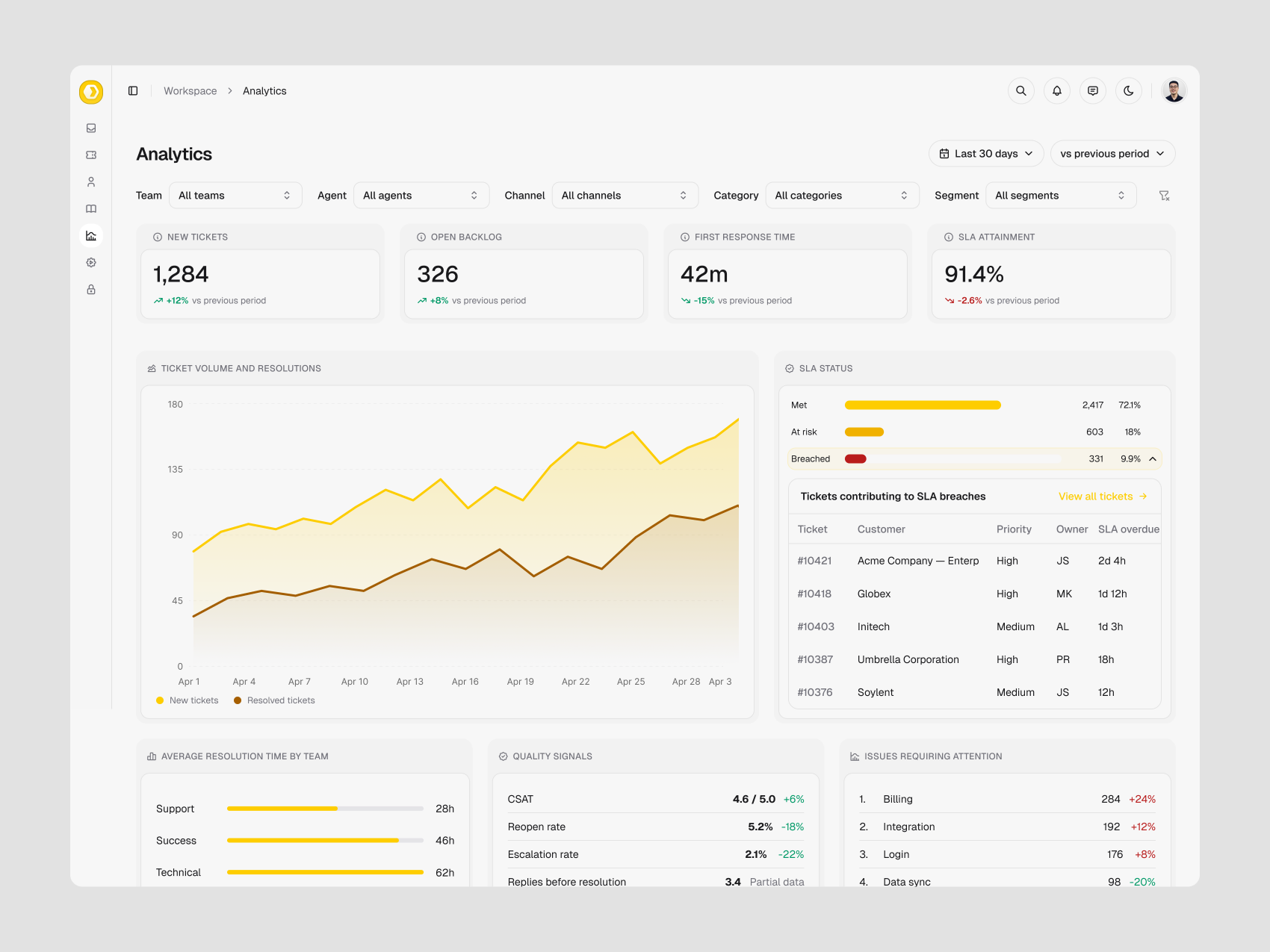The image size is (1270, 952).
Task: Open the All agents dropdown
Action: click(x=421, y=196)
